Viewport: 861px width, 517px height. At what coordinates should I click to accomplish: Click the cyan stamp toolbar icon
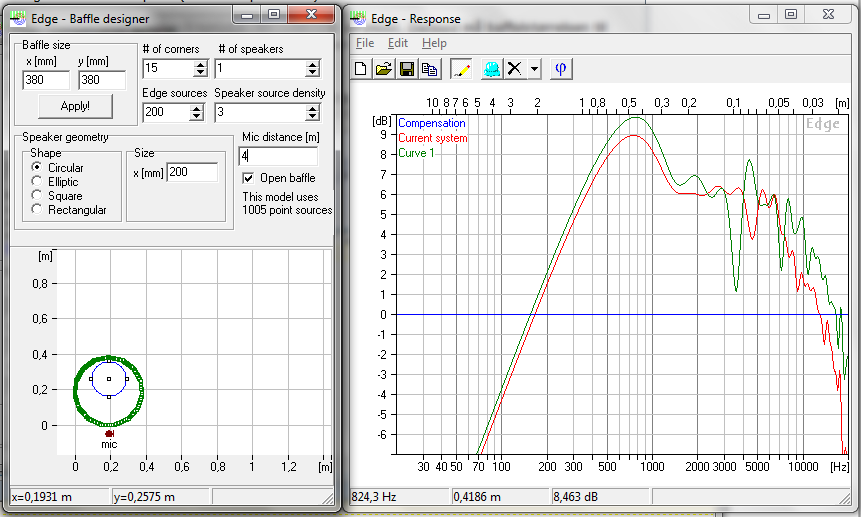coord(492,69)
